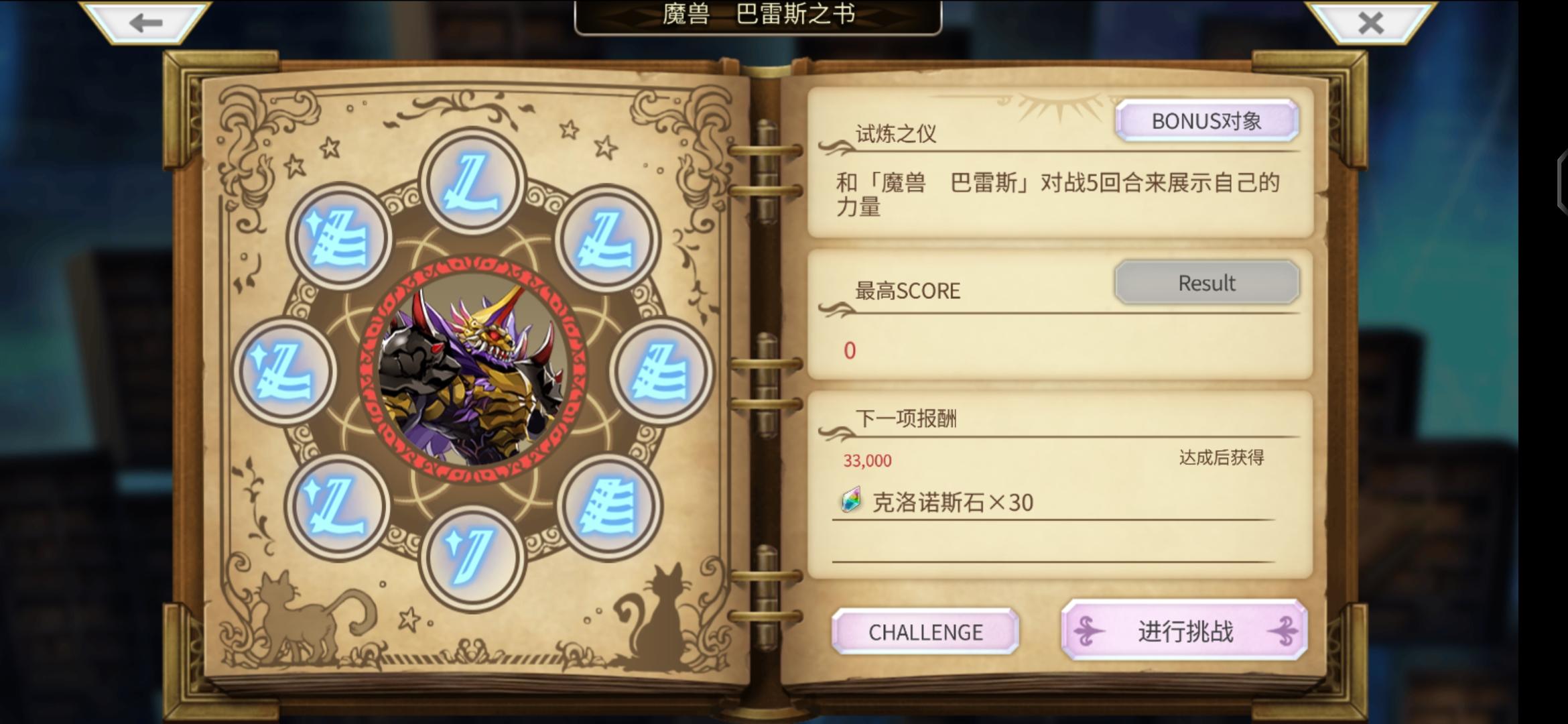Choose the sparkle rune left of the monster
1568x724 pixels.
point(284,371)
